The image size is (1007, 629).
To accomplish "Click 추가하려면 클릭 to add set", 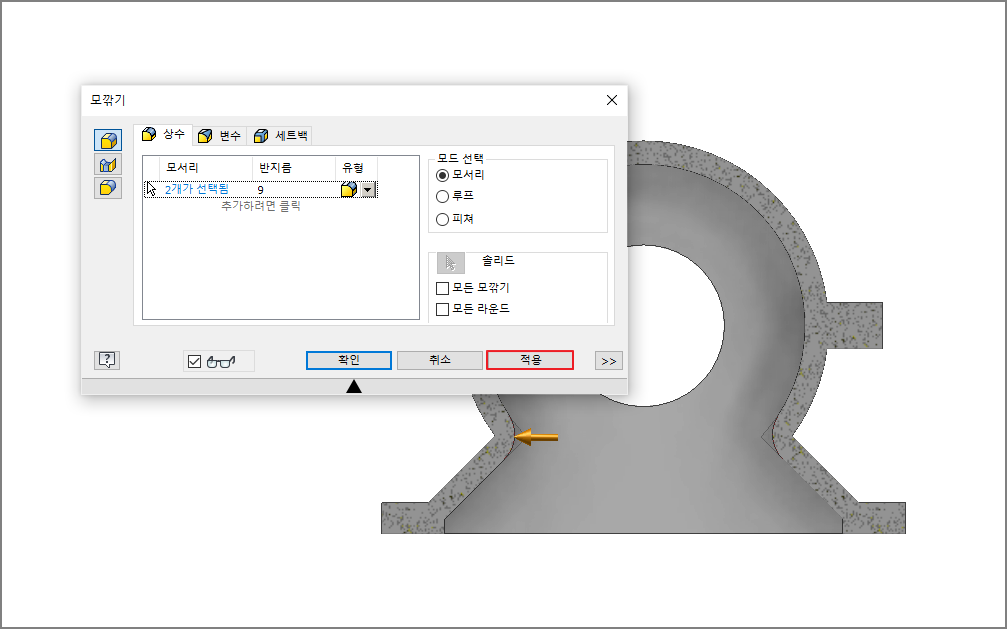I will coord(261,206).
